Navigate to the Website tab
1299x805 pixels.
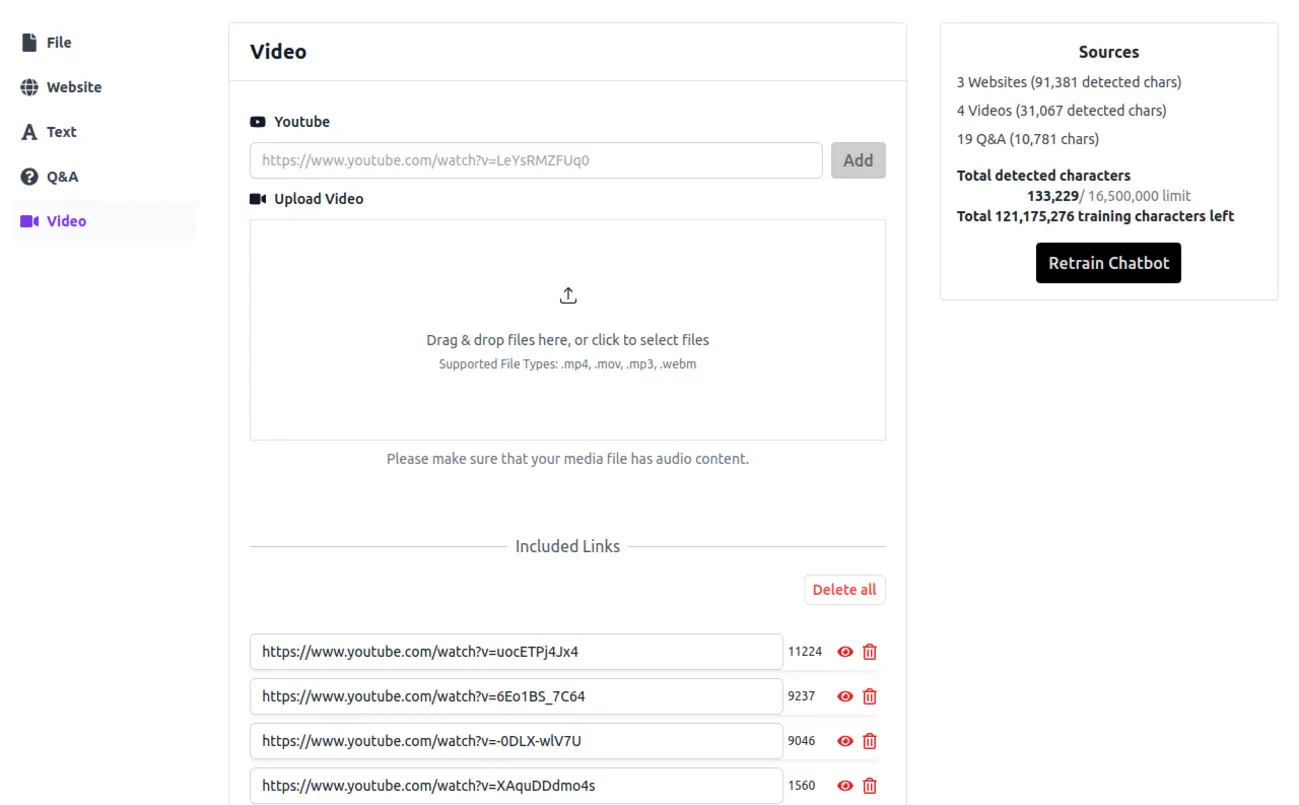coord(75,87)
